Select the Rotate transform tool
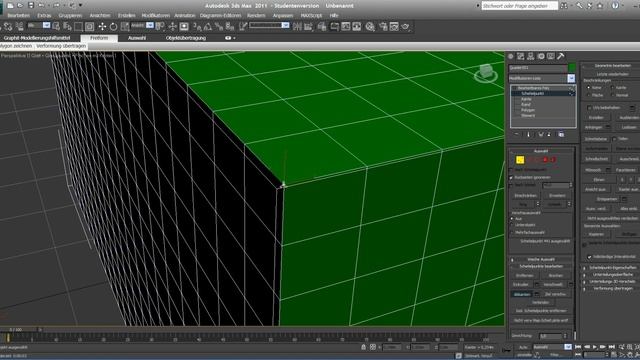This screenshot has height=360, width=640. pyautogui.click(x=113, y=27)
